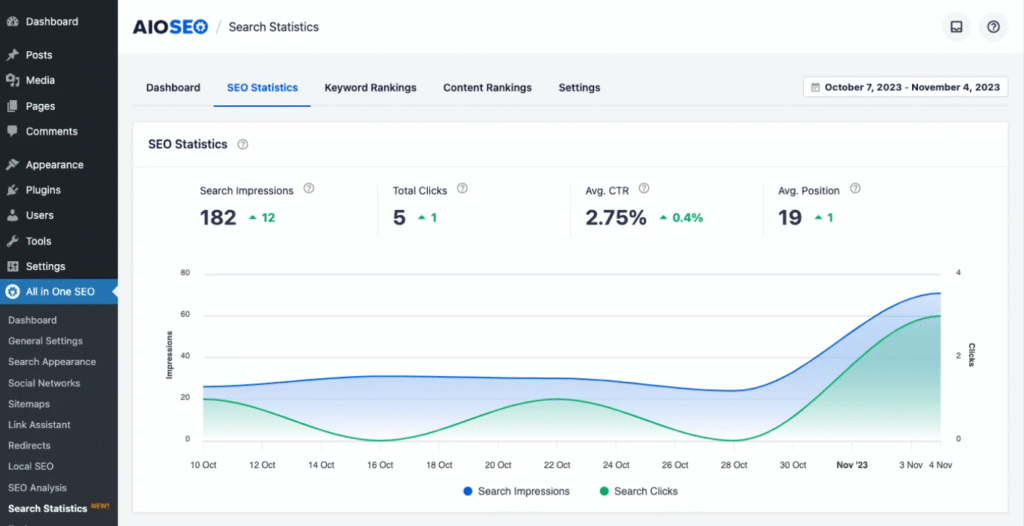
Task: Open the Posts menu in WordPress sidebar
Action: coord(39,55)
